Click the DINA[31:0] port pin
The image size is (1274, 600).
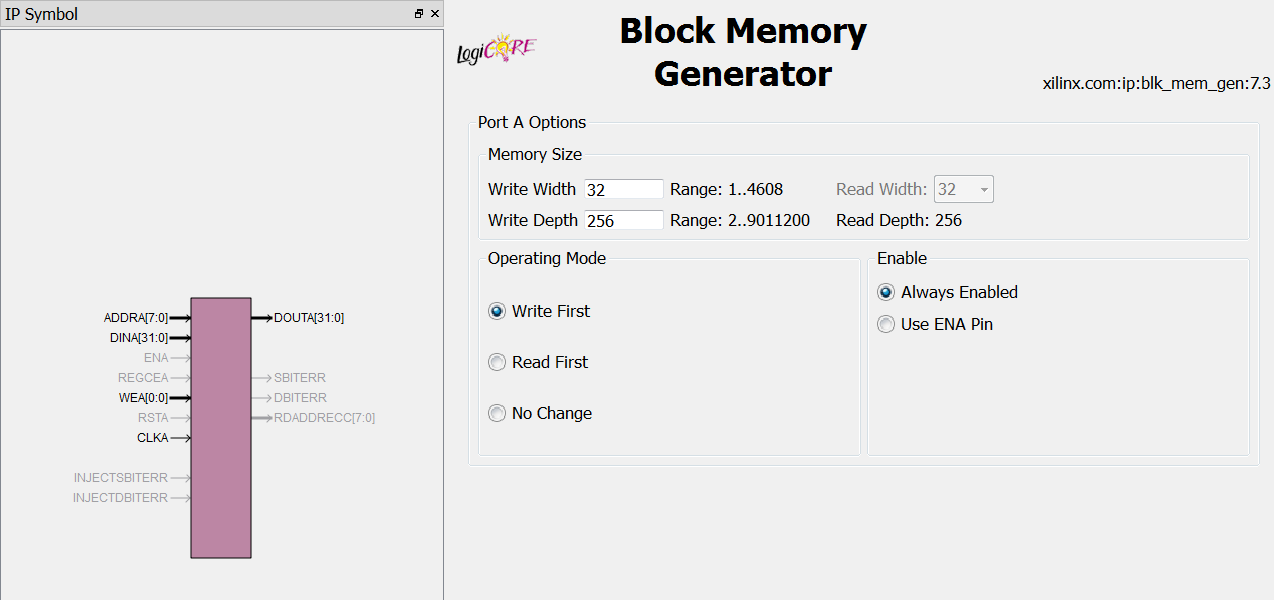pyautogui.click(x=150, y=338)
